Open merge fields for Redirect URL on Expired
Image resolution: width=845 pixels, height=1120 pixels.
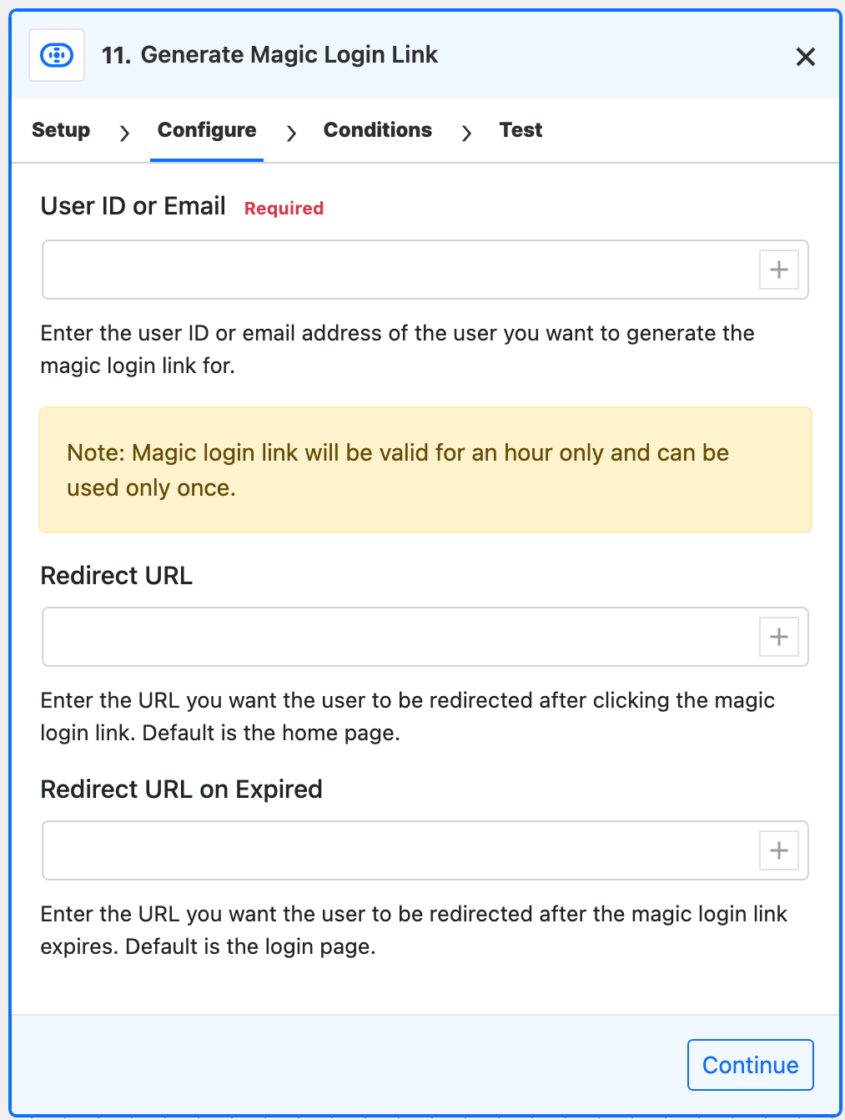pyautogui.click(x=779, y=850)
